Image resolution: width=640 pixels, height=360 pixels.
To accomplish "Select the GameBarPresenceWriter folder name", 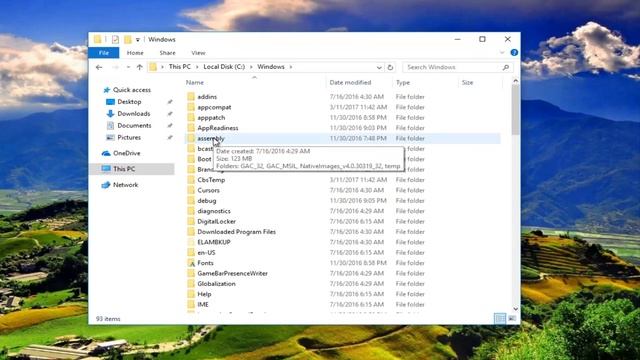I will 232,273.
